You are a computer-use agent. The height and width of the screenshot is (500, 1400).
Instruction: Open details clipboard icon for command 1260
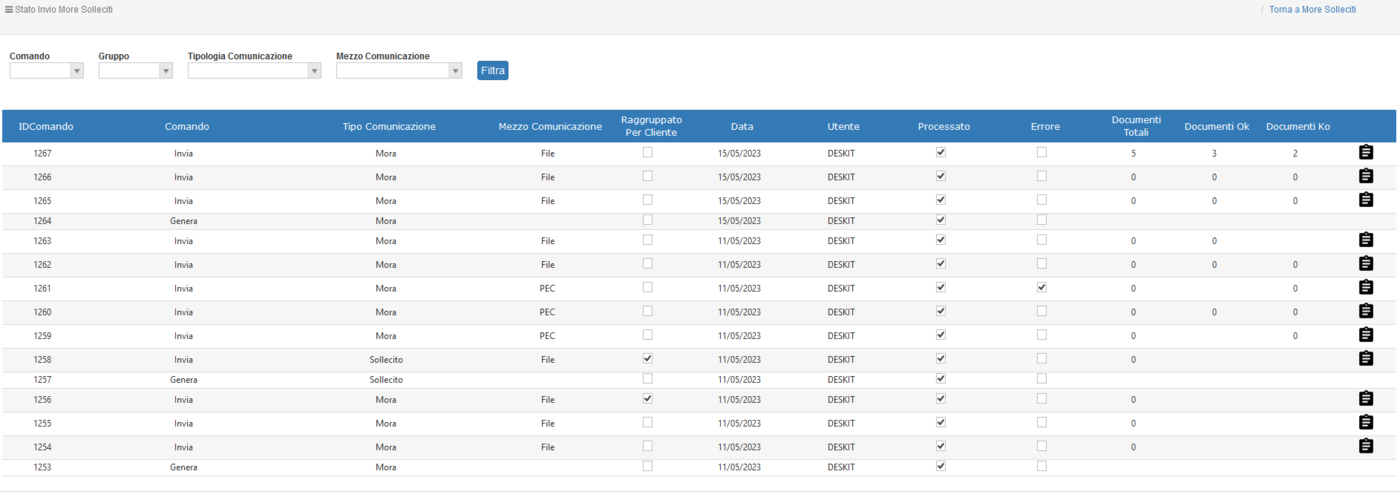click(1366, 311)
